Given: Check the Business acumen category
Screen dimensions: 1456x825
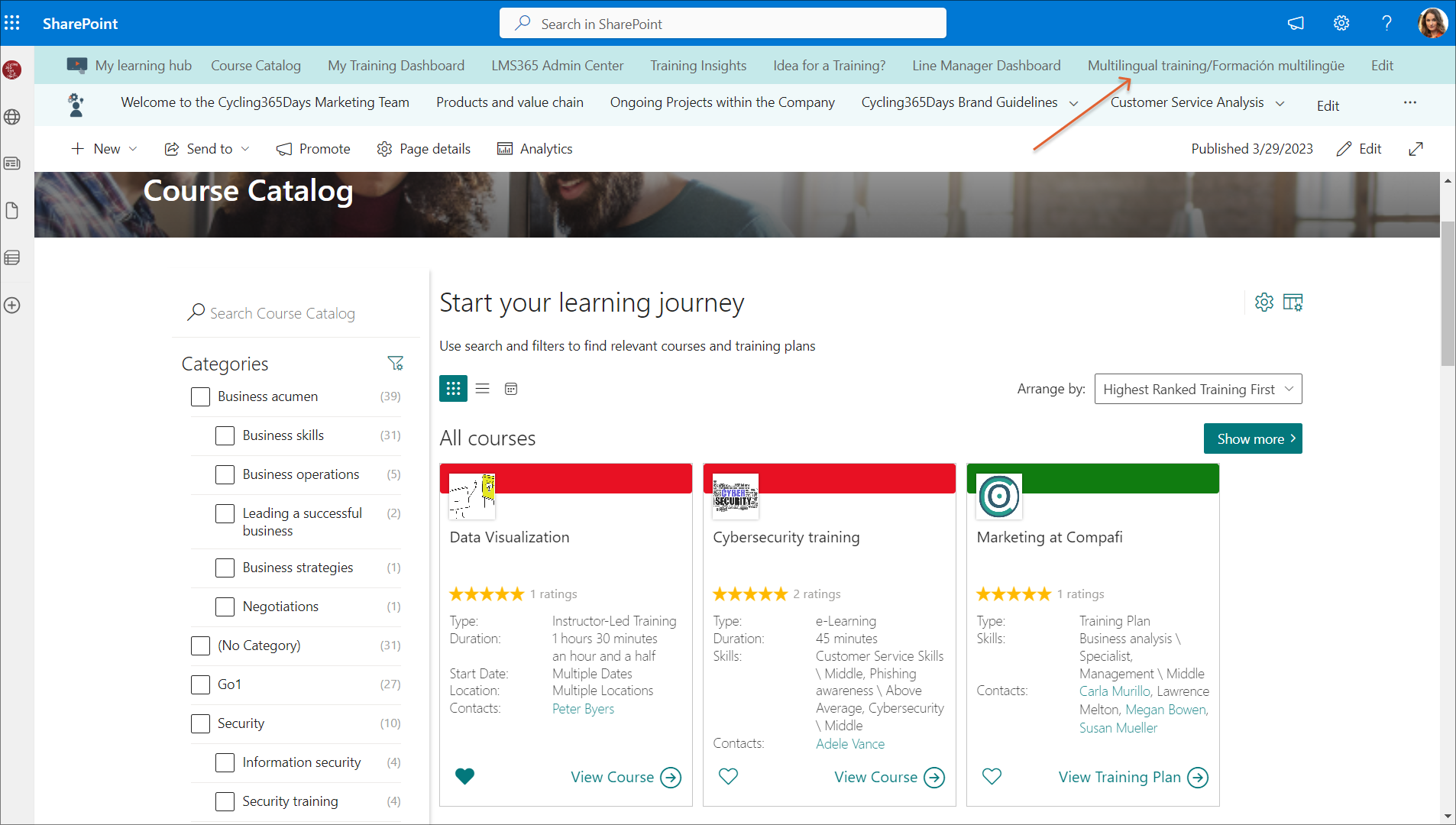Looking at the screenshot, I should [x=200, y=396].
